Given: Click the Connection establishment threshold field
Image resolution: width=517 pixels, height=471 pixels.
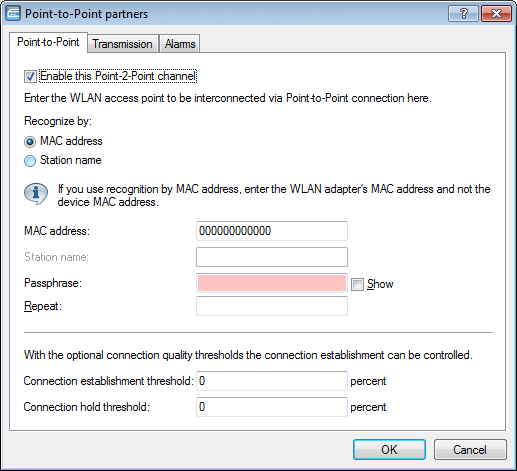Looking at the screenshot, I should click(x=272, y=381).
